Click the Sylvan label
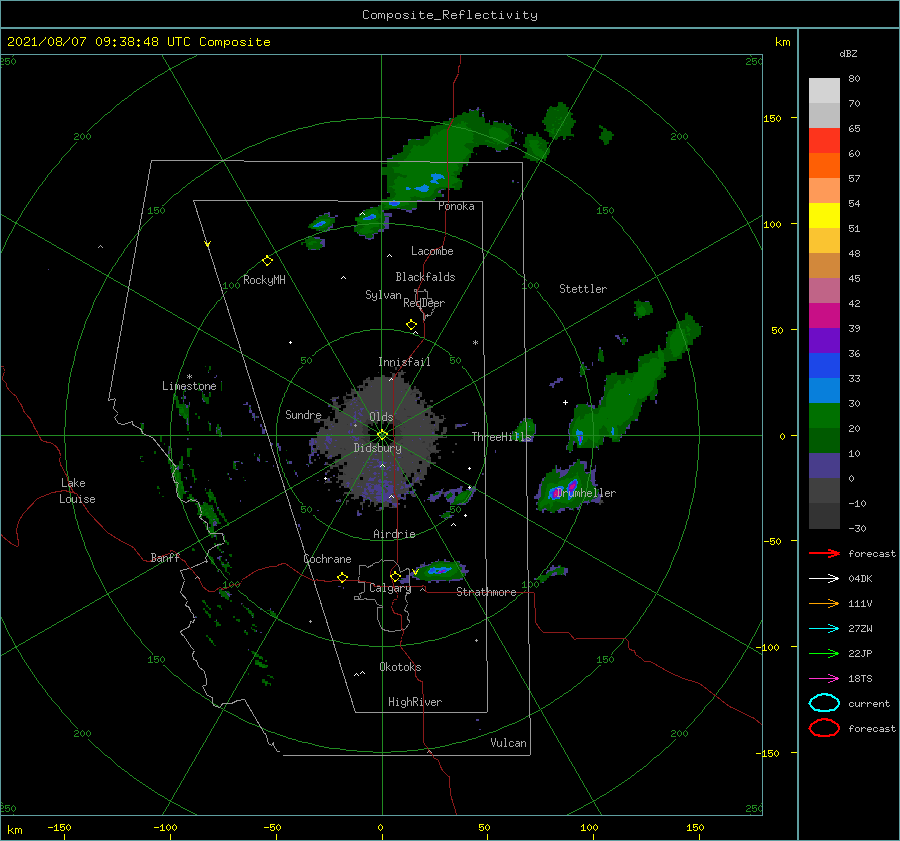900x841 pixels. tap(383, 295)
